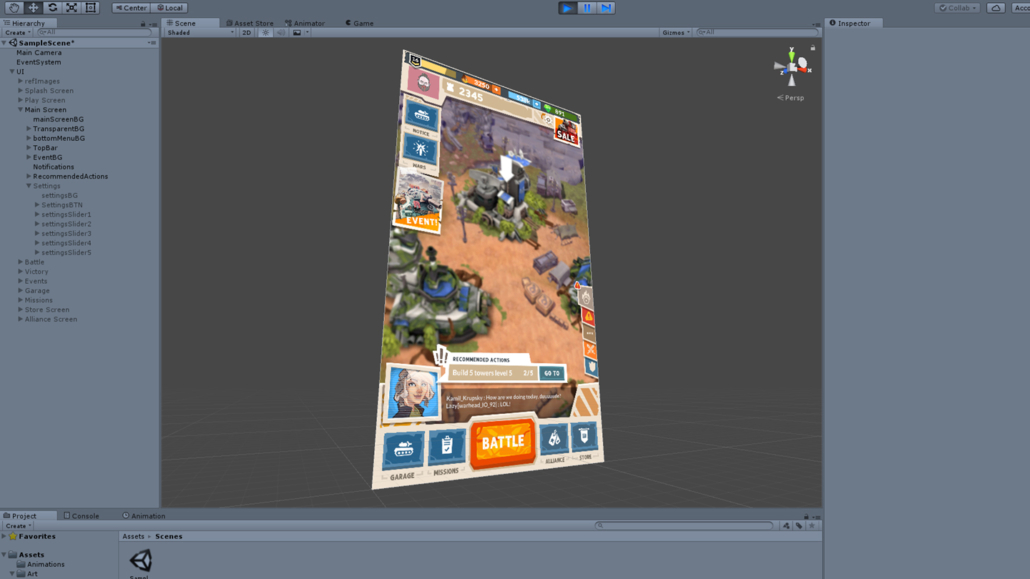Click the GO TO button in Scene view
Screen dimensions: 1030x579
tap(552, 373)
